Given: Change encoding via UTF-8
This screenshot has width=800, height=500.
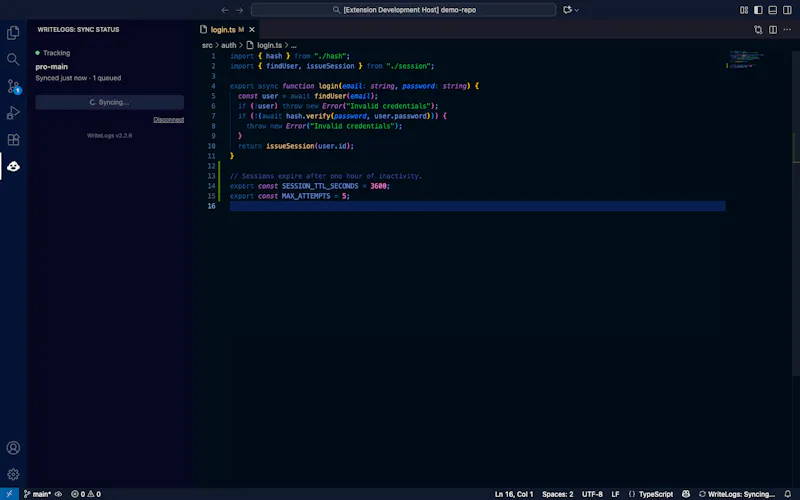Looking at the screenshot, I should point(592,494).
